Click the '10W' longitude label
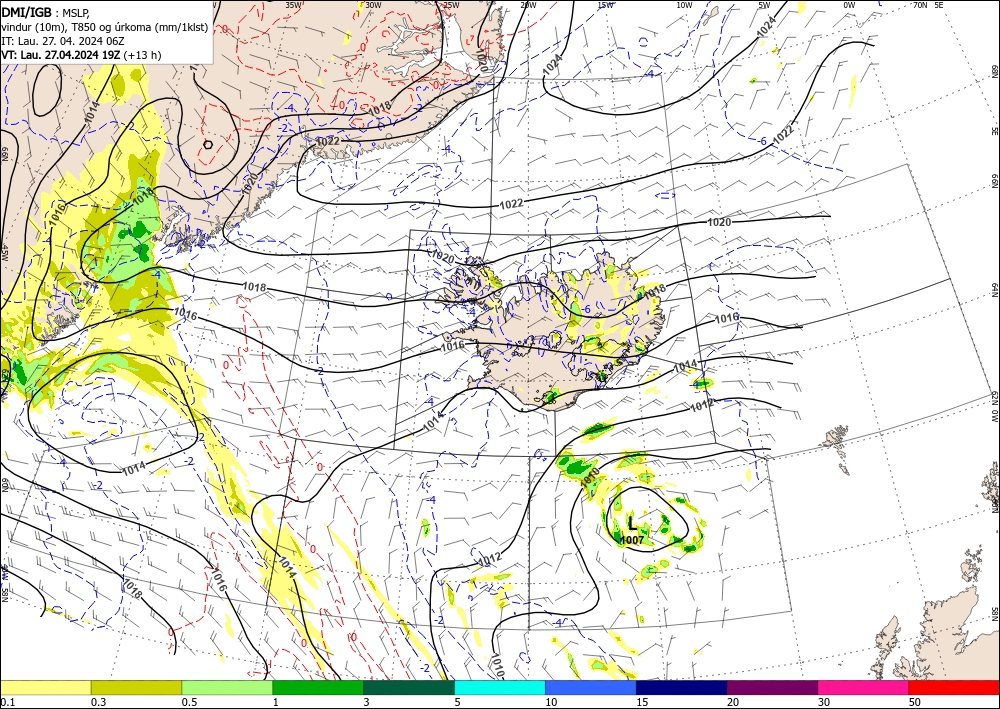Screen dimensions: 1000x709 coord(684,5)
